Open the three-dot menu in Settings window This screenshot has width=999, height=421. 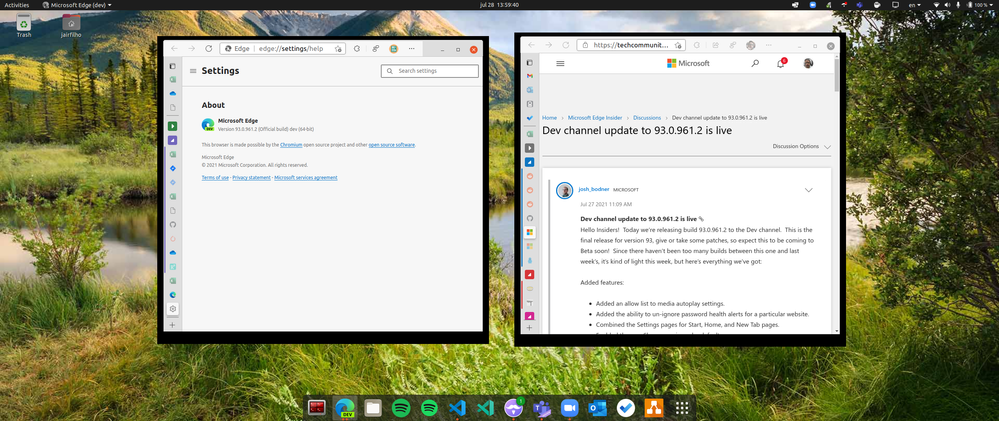pyautogui.click(x=412, y=48)
